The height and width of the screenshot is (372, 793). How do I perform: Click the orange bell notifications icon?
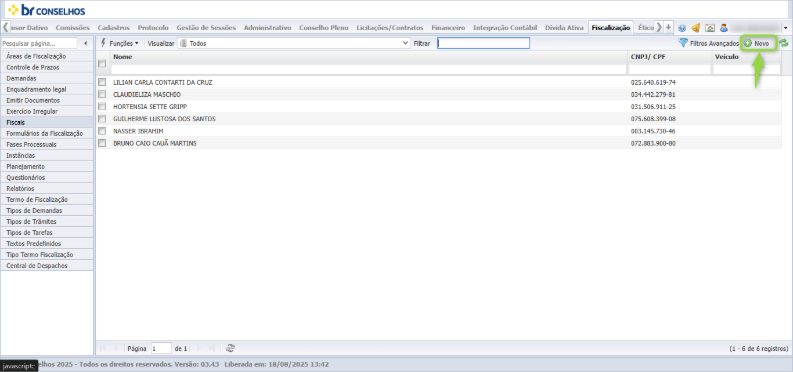click(696, 28)
